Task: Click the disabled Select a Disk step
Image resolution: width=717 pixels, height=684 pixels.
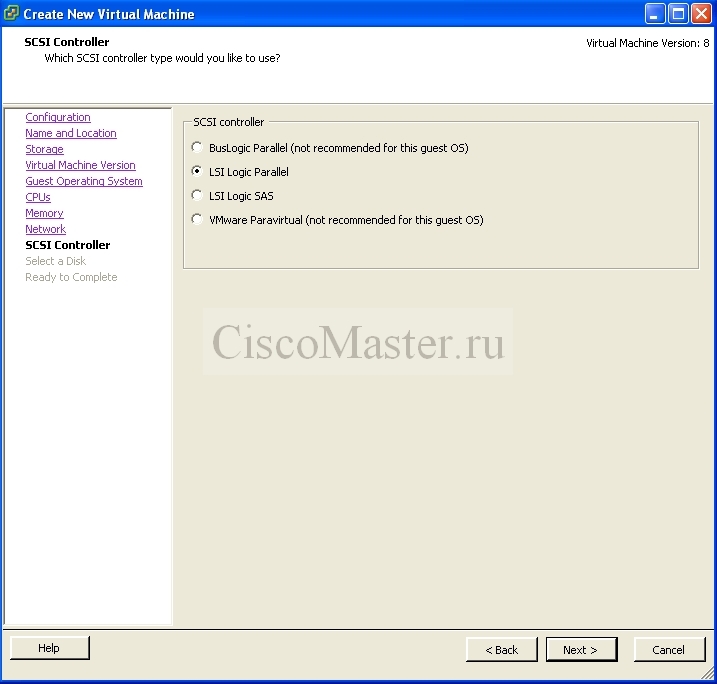Action: (x=55, y=261)
